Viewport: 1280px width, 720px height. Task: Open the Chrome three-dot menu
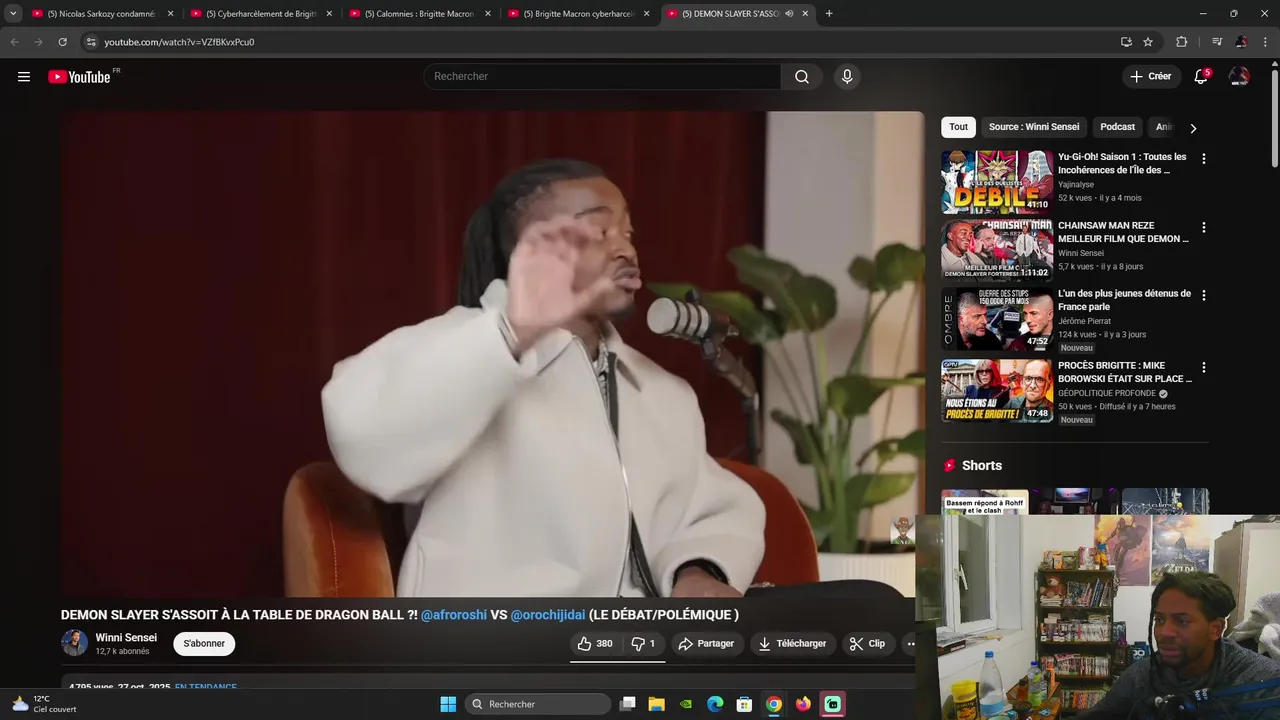pos(1265,42)
